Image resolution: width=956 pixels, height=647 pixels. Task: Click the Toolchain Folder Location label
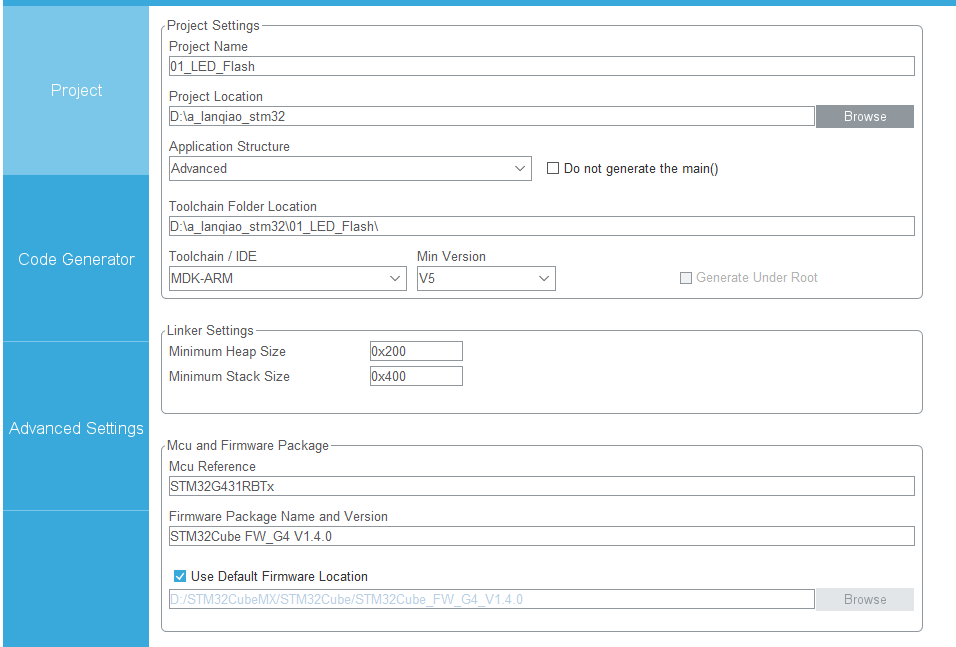243,206
